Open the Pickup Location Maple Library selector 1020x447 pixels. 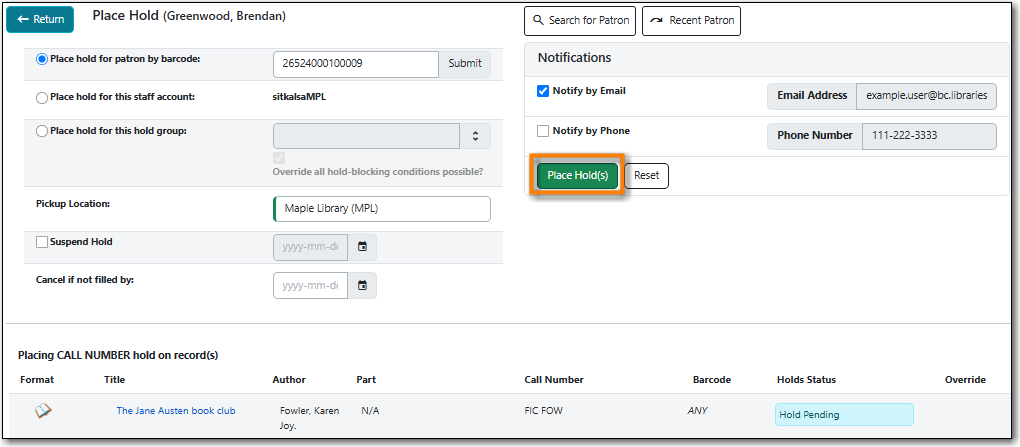tap(382, 209)
